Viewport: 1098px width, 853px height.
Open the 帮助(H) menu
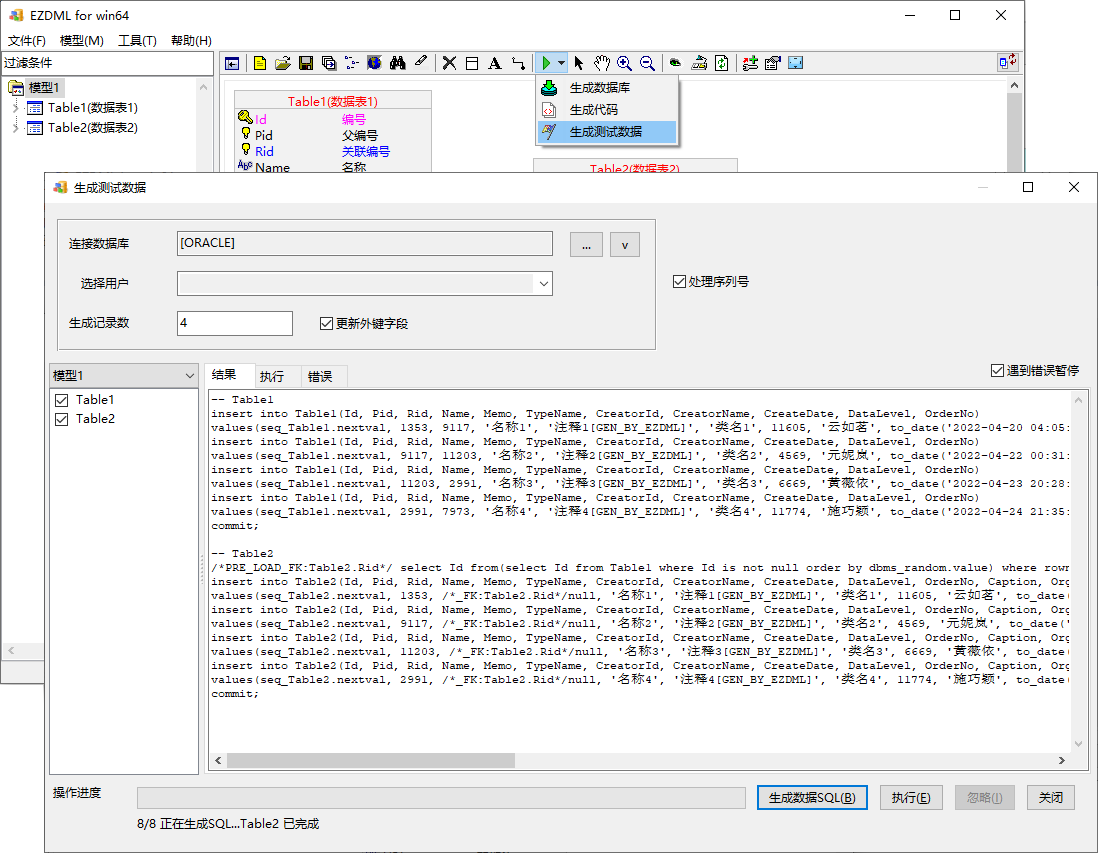(x=191, y=41)
